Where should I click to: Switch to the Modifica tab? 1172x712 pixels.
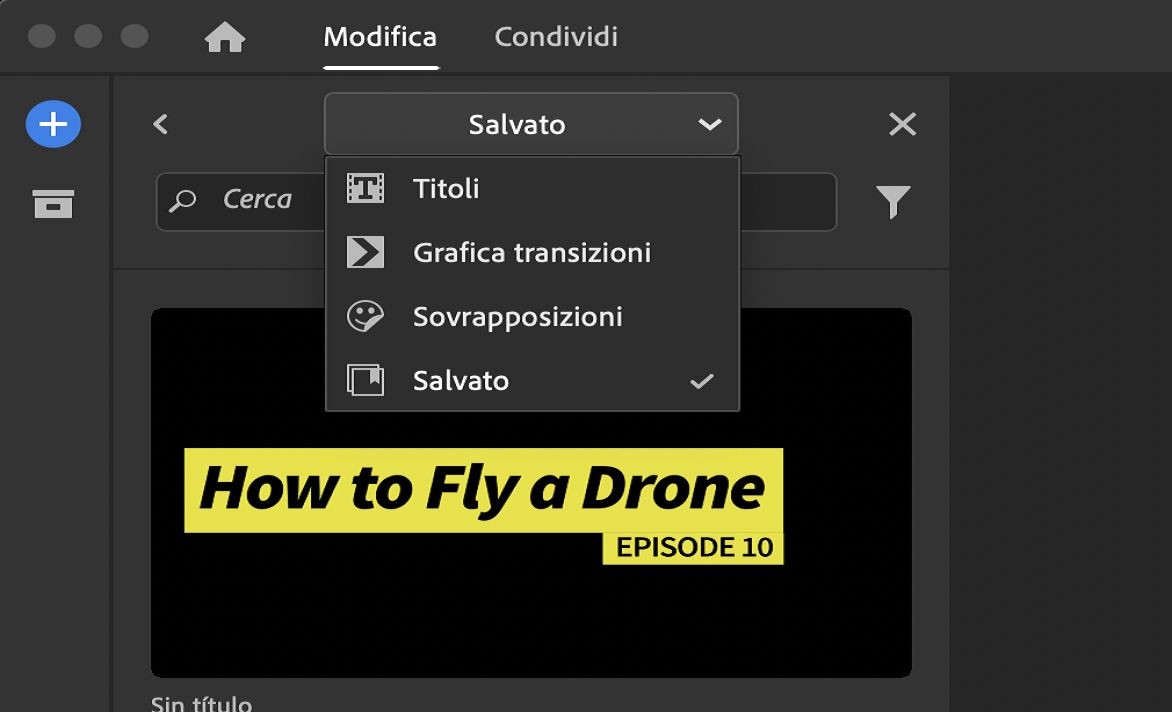click(380, 37)
